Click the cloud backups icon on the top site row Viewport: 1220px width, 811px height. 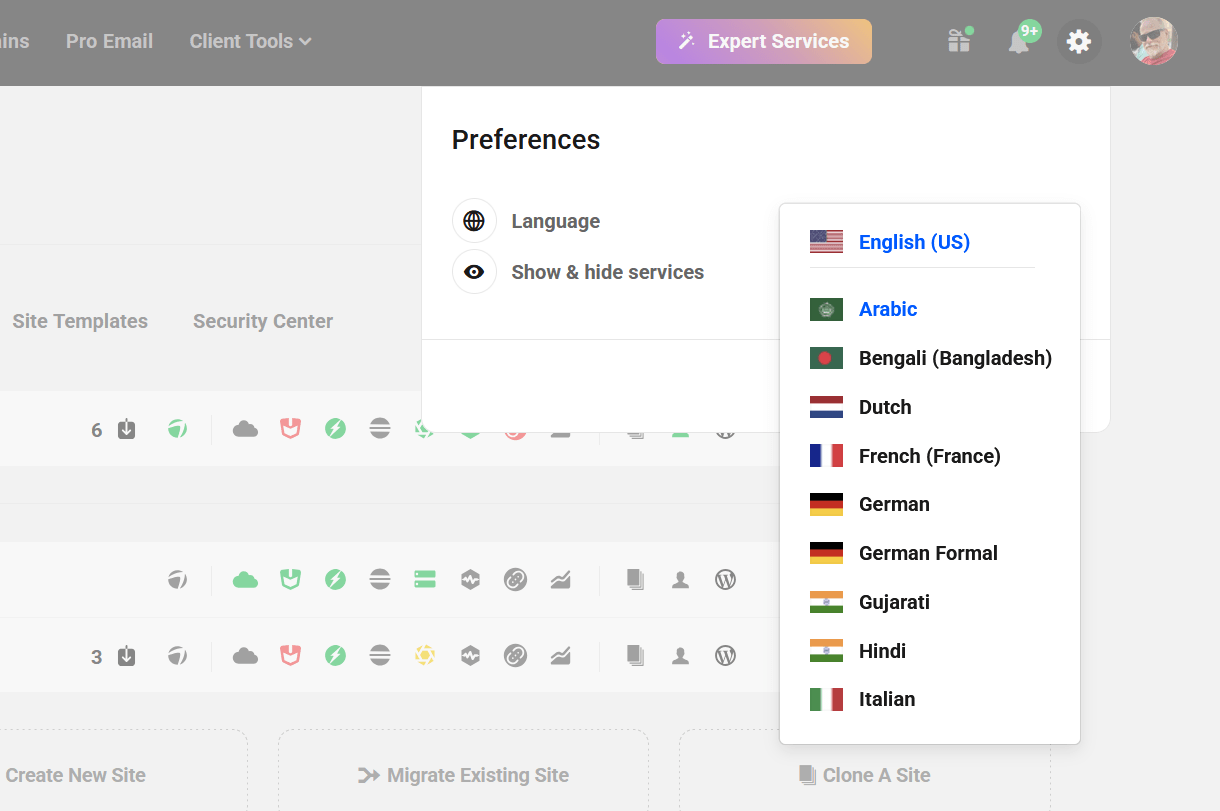pyautogui.click(x=245, y=429)
